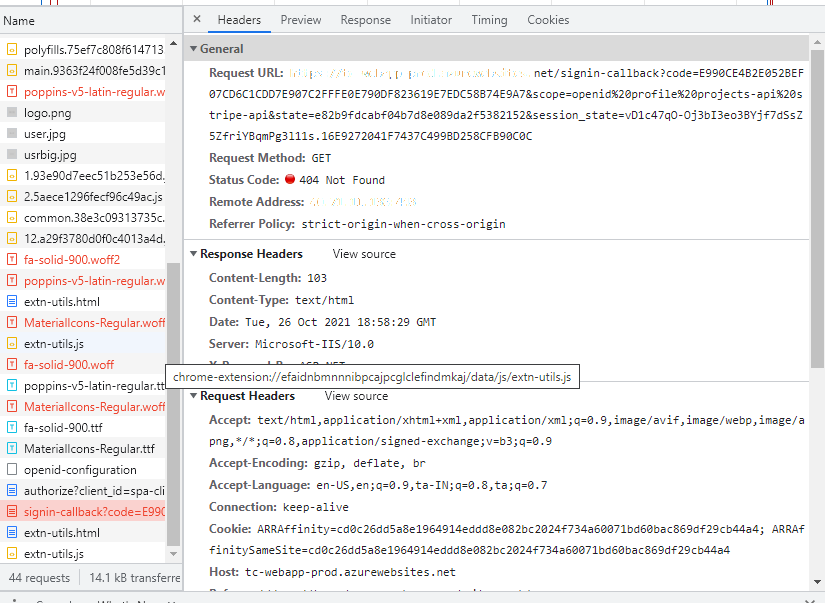The width and height of the screenshot is (825, 603).
Task: Select polyfills.75ef7c808f614713 script icon
Action: pyautogui.click(x=12, y=50)
